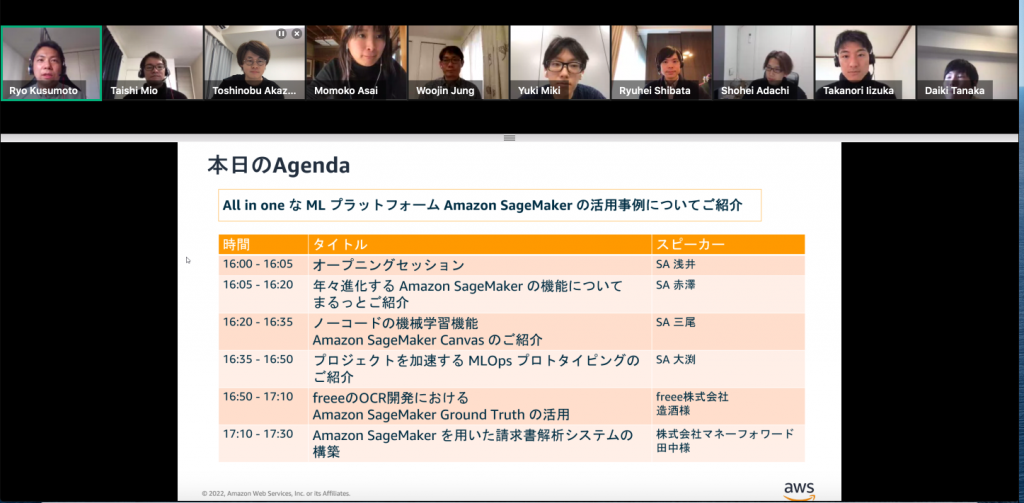Click the 17:10 - 17:30 time cell

tap(263, 443)
